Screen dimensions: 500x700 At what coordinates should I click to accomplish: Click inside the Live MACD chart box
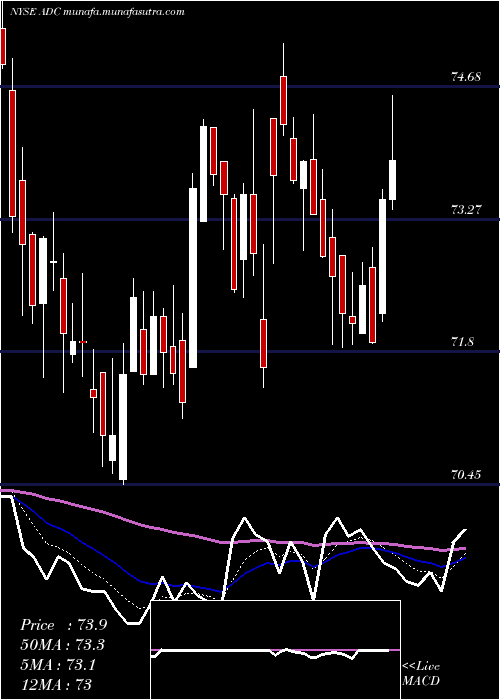(x=275, y=650)
